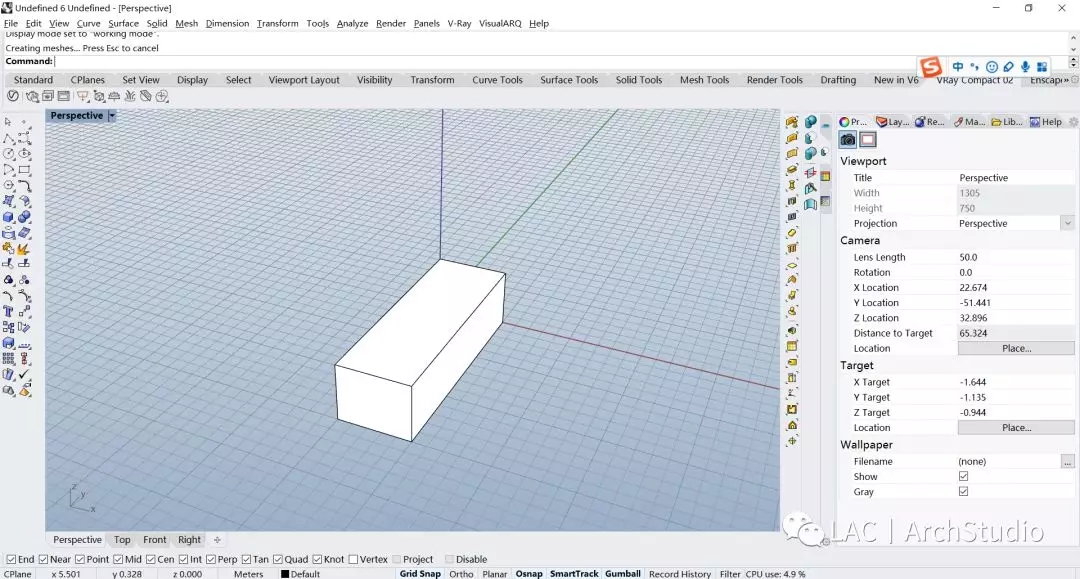The height and width of the screenshot is (579, 1080).
Task: Select the Arc tool
Action: tap(8, 169)
